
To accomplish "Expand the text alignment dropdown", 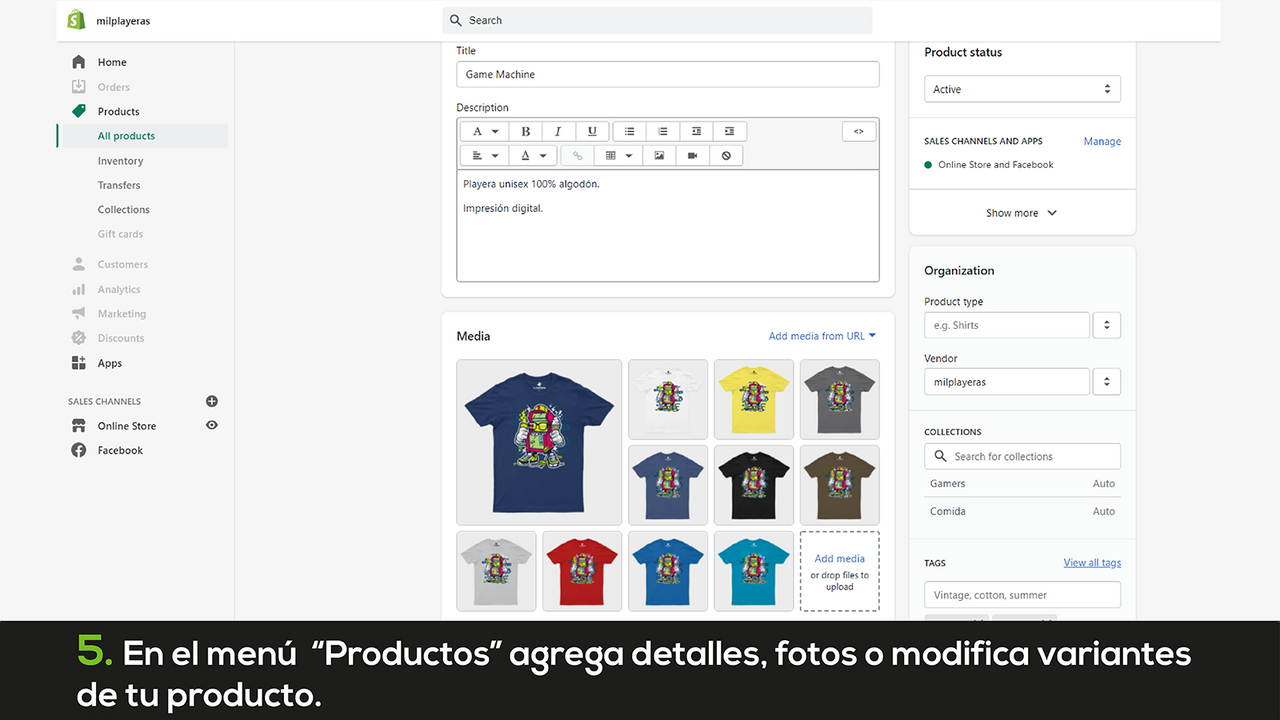I will tap(483, 155).
